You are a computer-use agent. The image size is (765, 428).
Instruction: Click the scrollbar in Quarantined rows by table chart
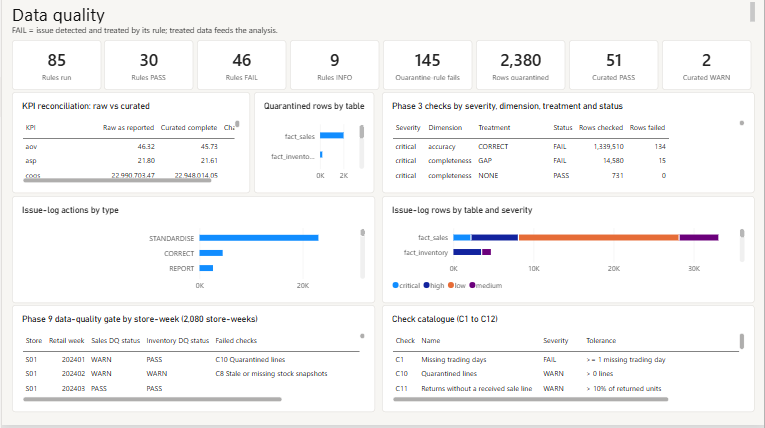[362, 132]
